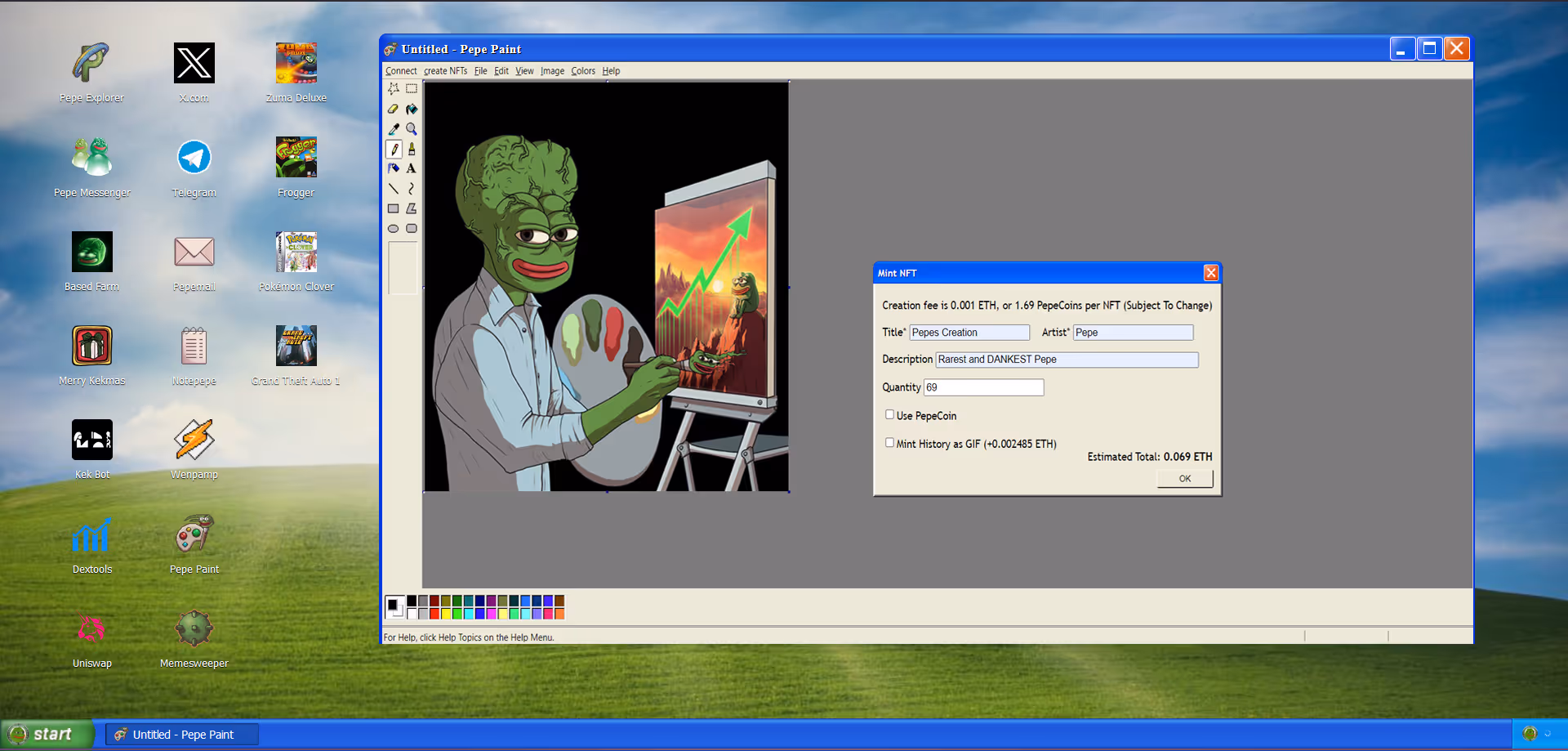
Task: Check Mint History as GIF option
Action: (889, 443)
